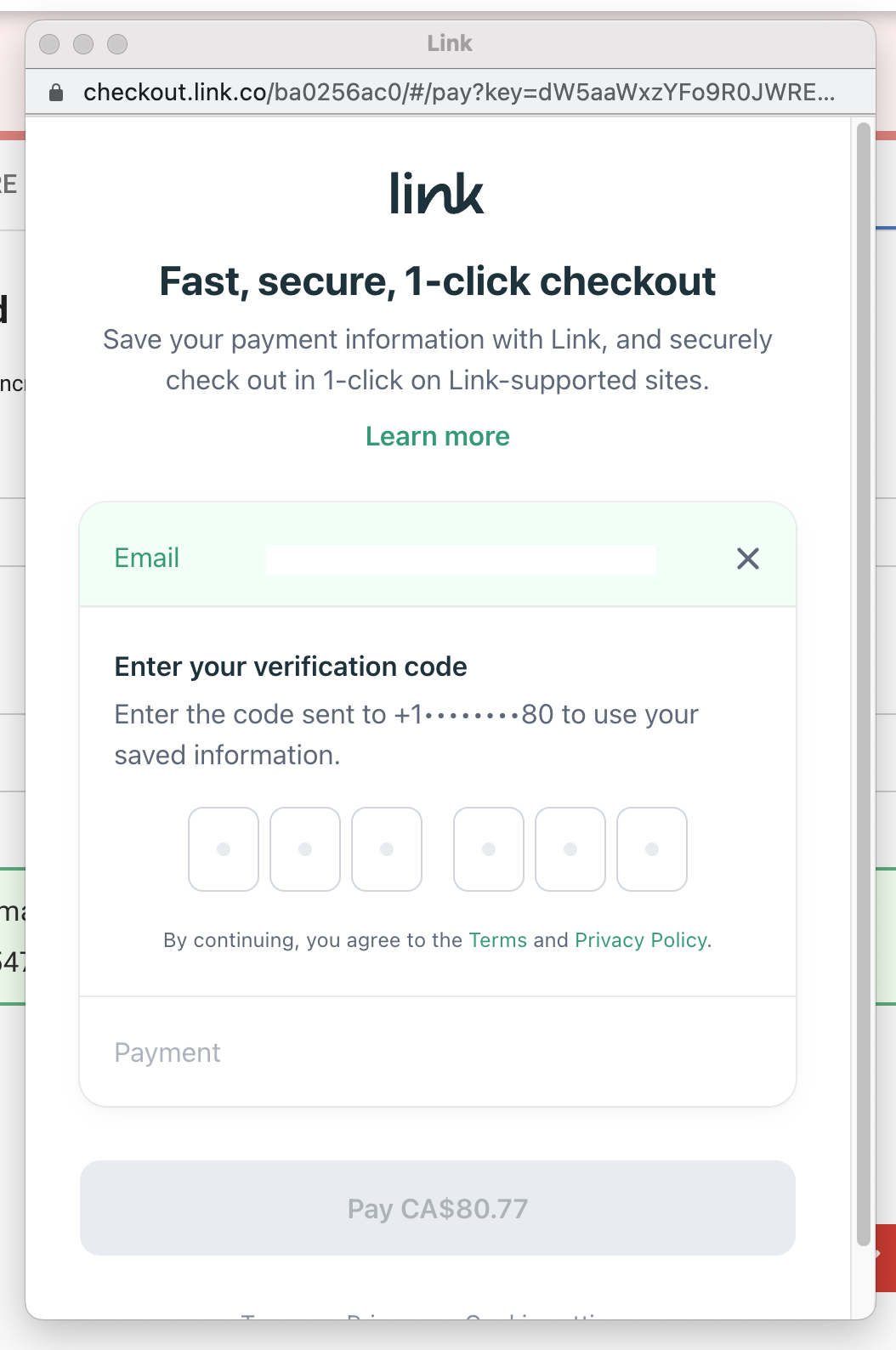
Task: Open the Privacy Policy link
Action: coord(641,940)
